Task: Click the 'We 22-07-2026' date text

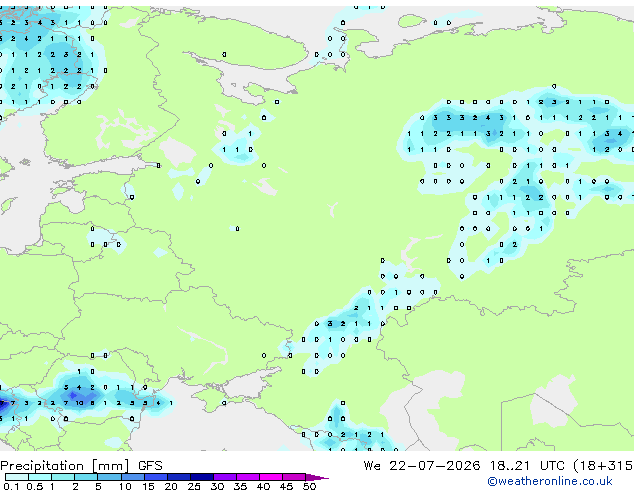Action: pos(422,466)
